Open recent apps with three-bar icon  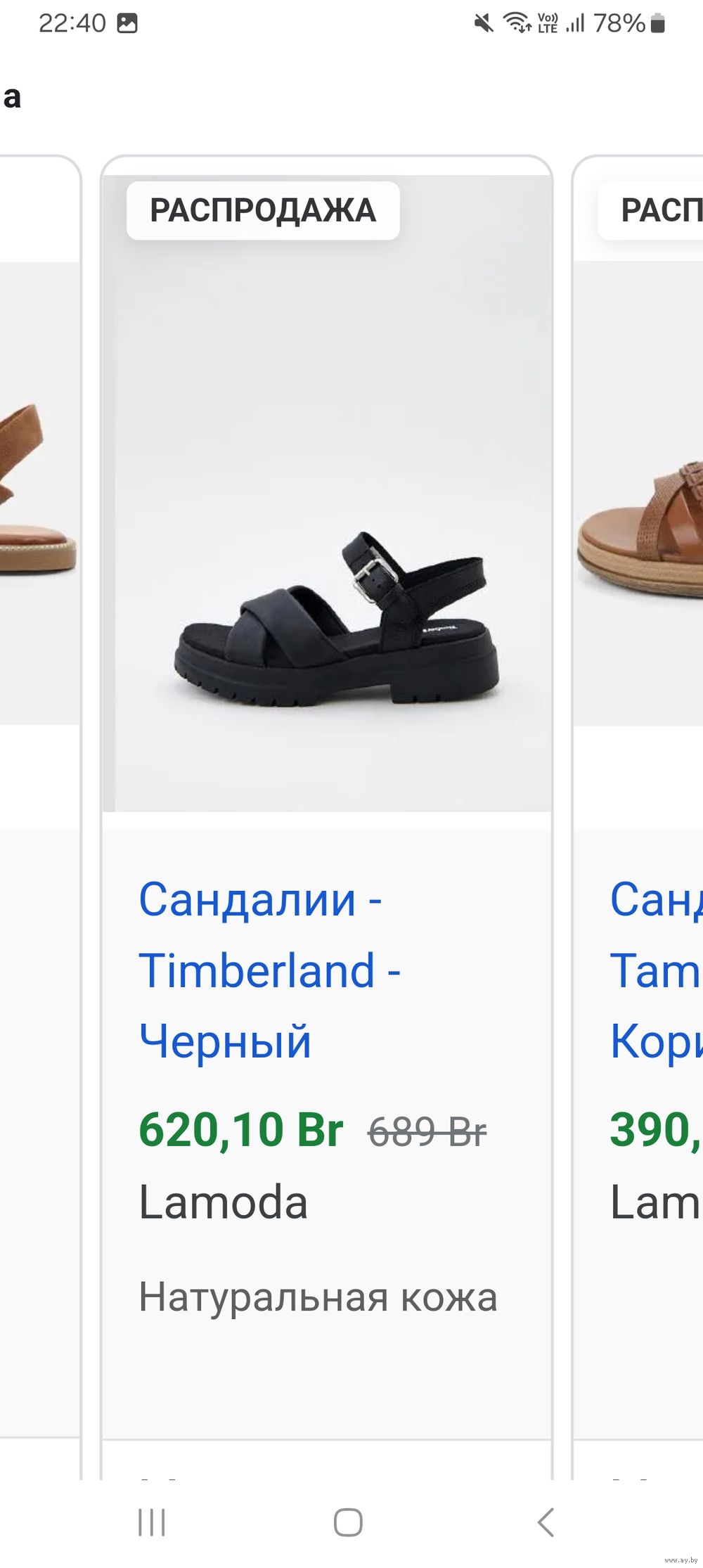151,1522
